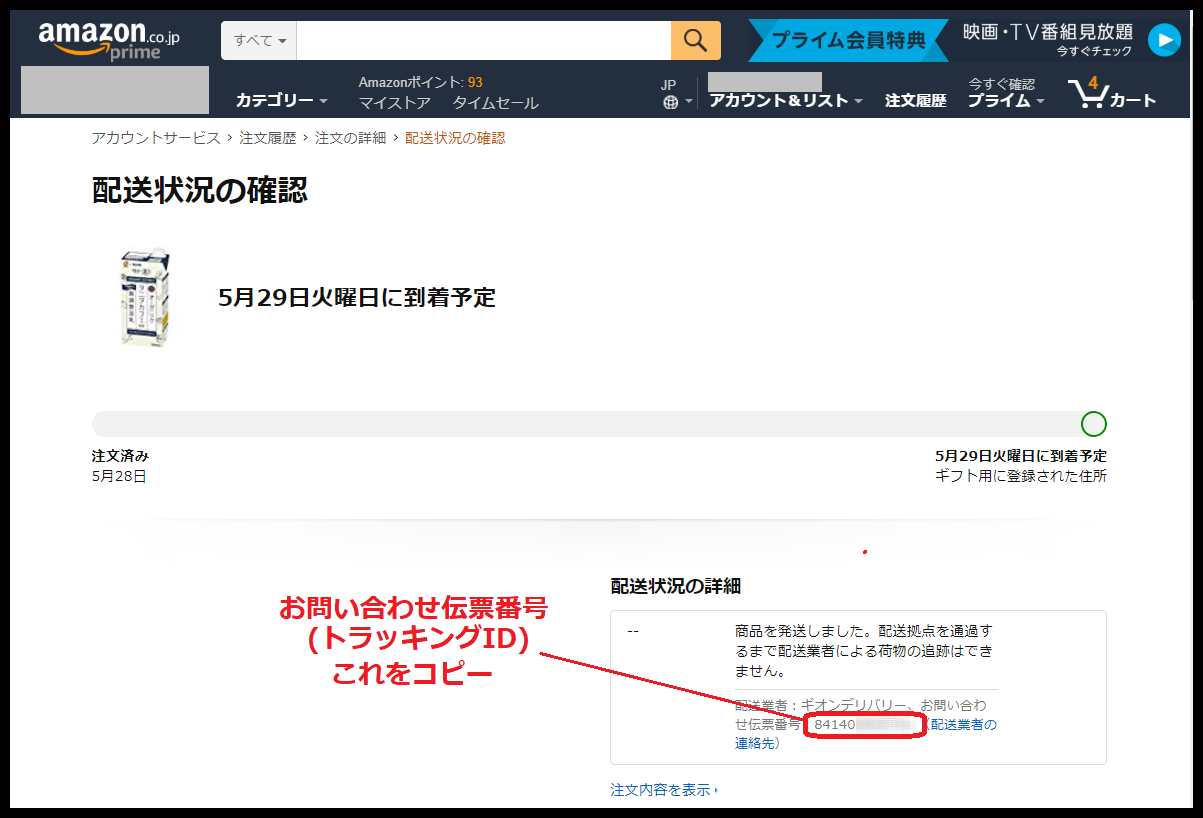This screenshot has height=818, width=1203.
Task: Click the 注文内容を表示 link
Action: point(664,790)
